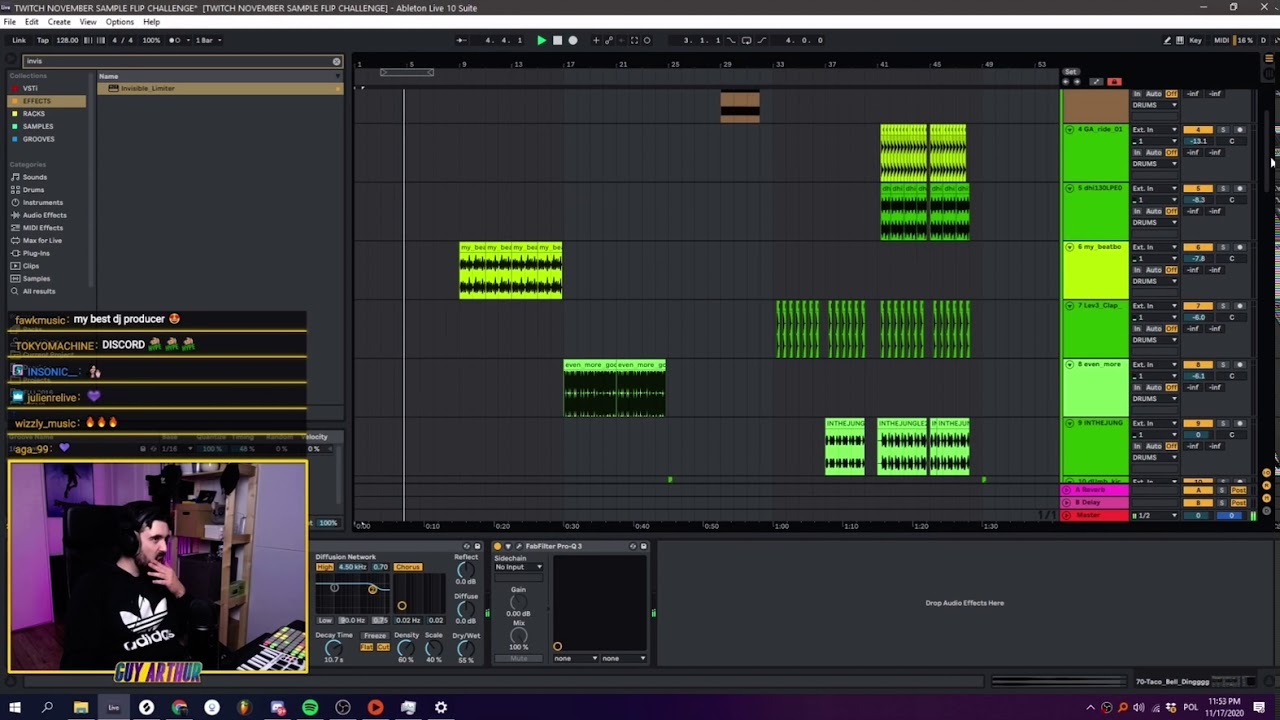Select the Invisible_Limiter result in the browser
Viewport: 1280px width, 720px height.
coord(219,88)
